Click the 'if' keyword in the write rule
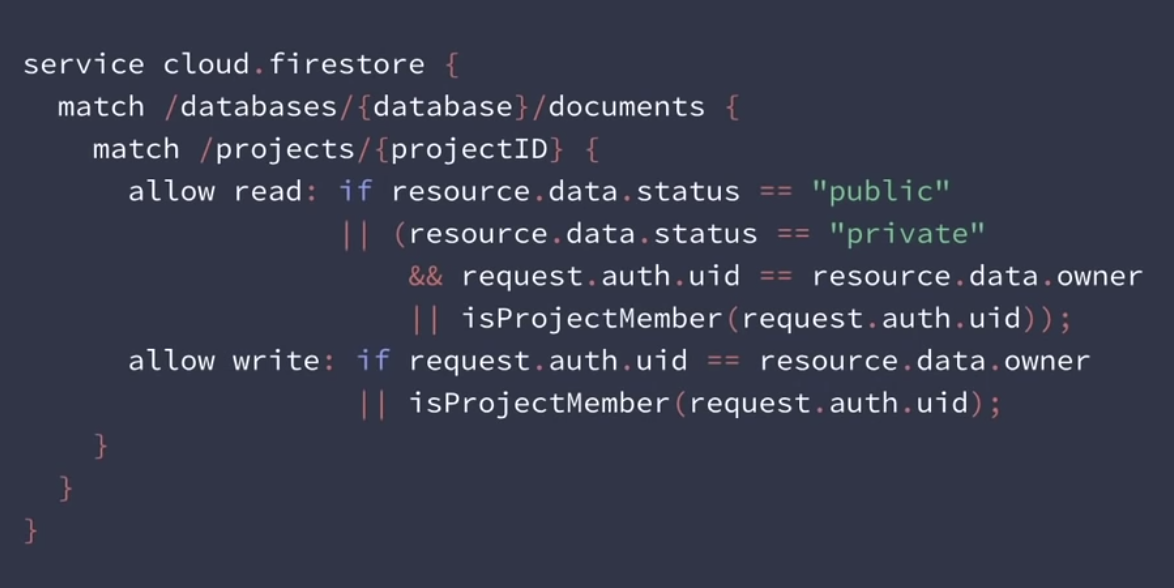The image size is (1174, 588). tap(373, 360)
